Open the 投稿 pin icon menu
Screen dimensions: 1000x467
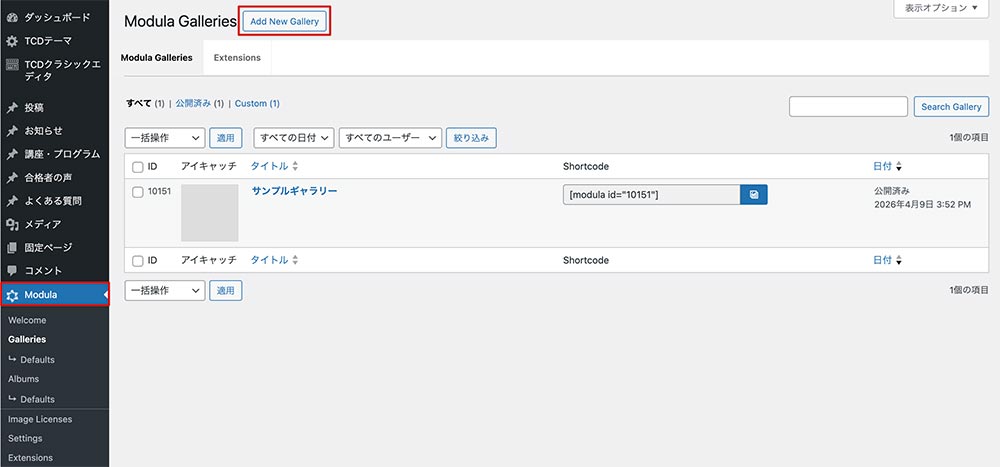12,107
